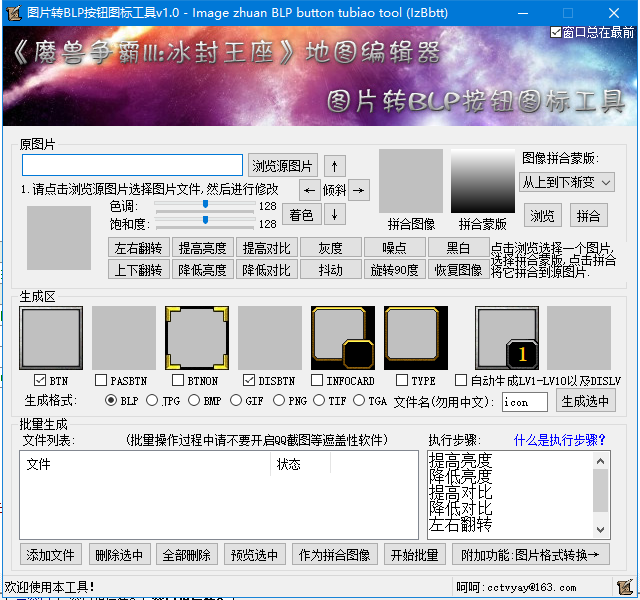Click the 添加文件 add files button
The width and height of the screenshot is (640, 600).
click(x=51, y=554)
